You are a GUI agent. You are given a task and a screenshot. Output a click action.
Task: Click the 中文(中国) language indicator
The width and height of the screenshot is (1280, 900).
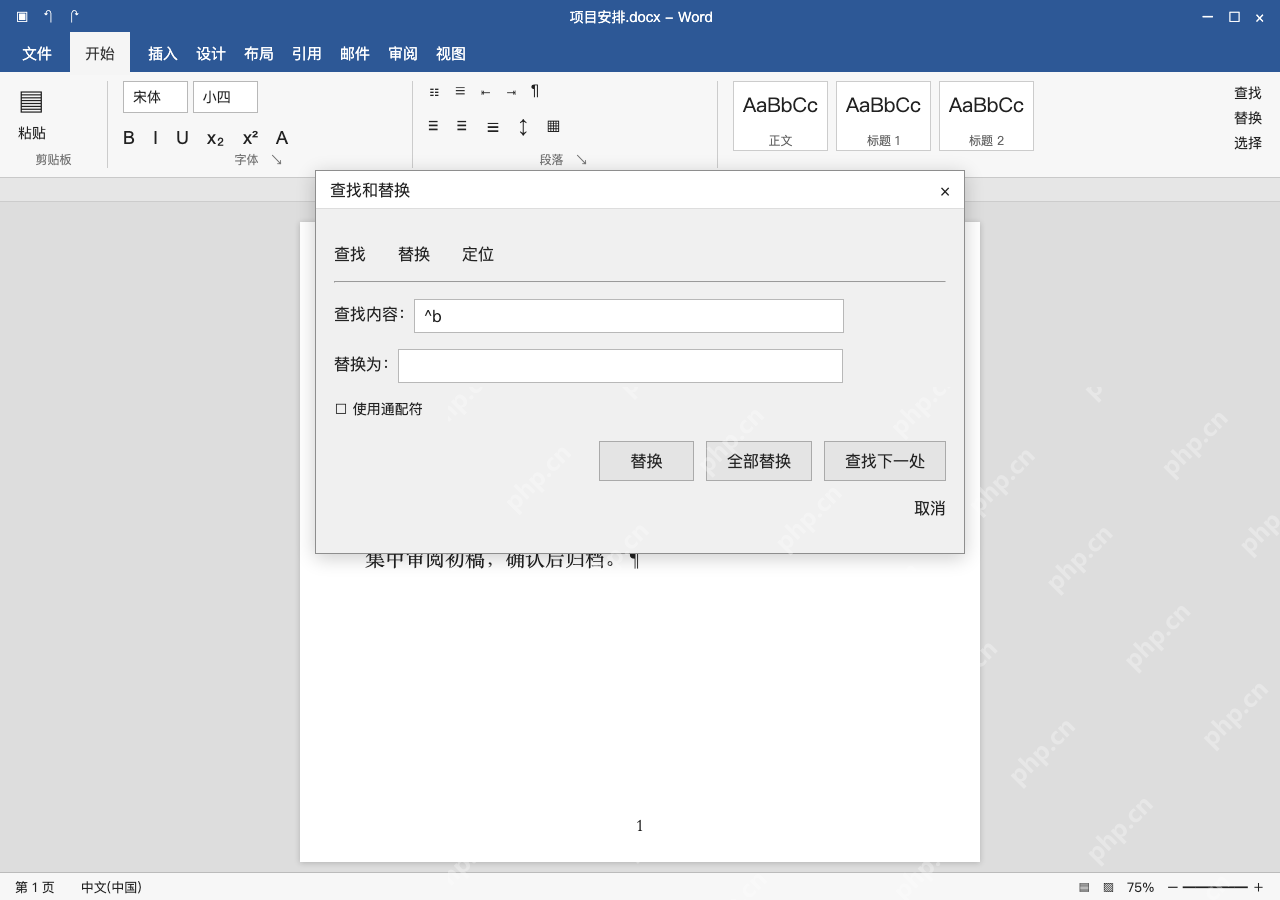(x=111, y=887)
